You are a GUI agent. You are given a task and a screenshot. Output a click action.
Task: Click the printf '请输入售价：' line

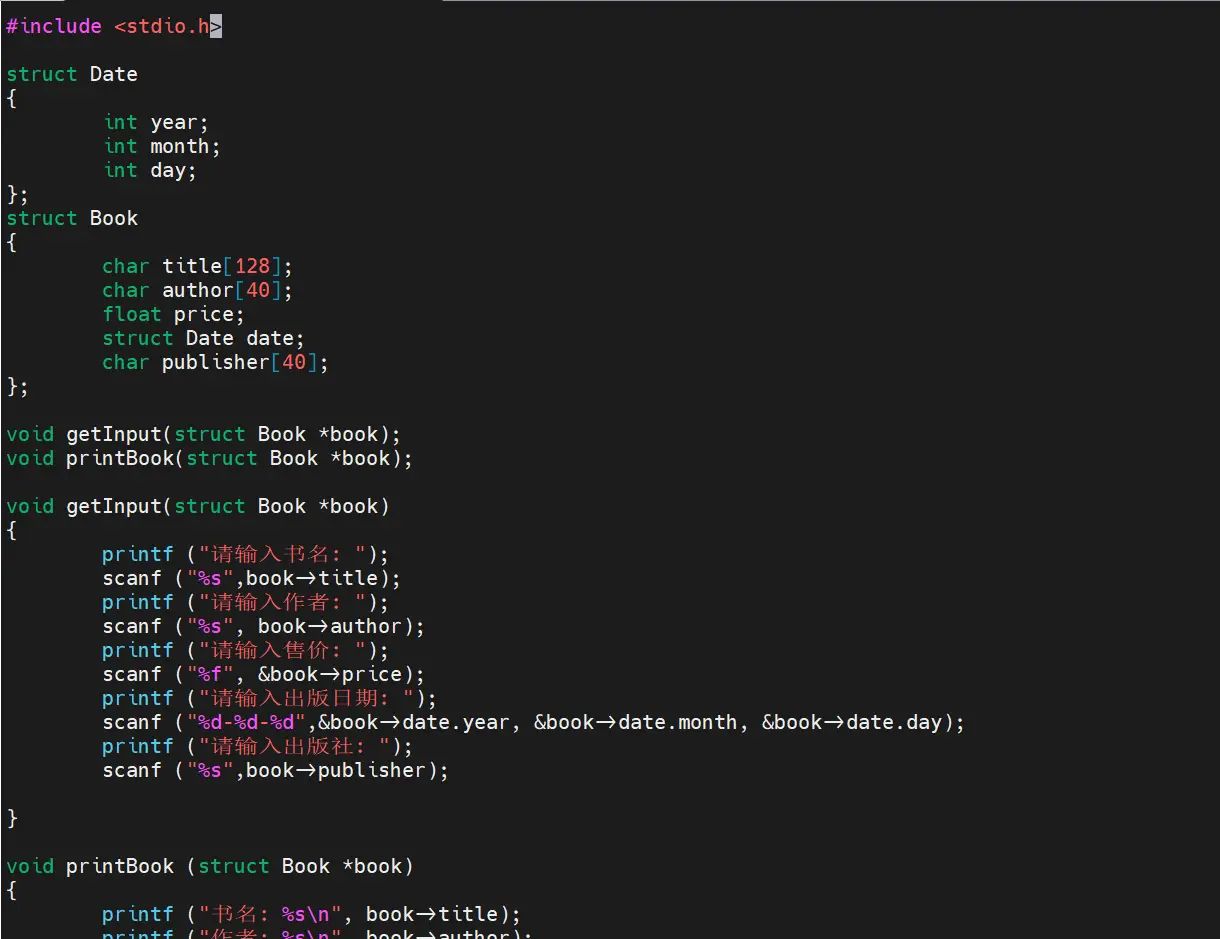click(x=246, y=650)
